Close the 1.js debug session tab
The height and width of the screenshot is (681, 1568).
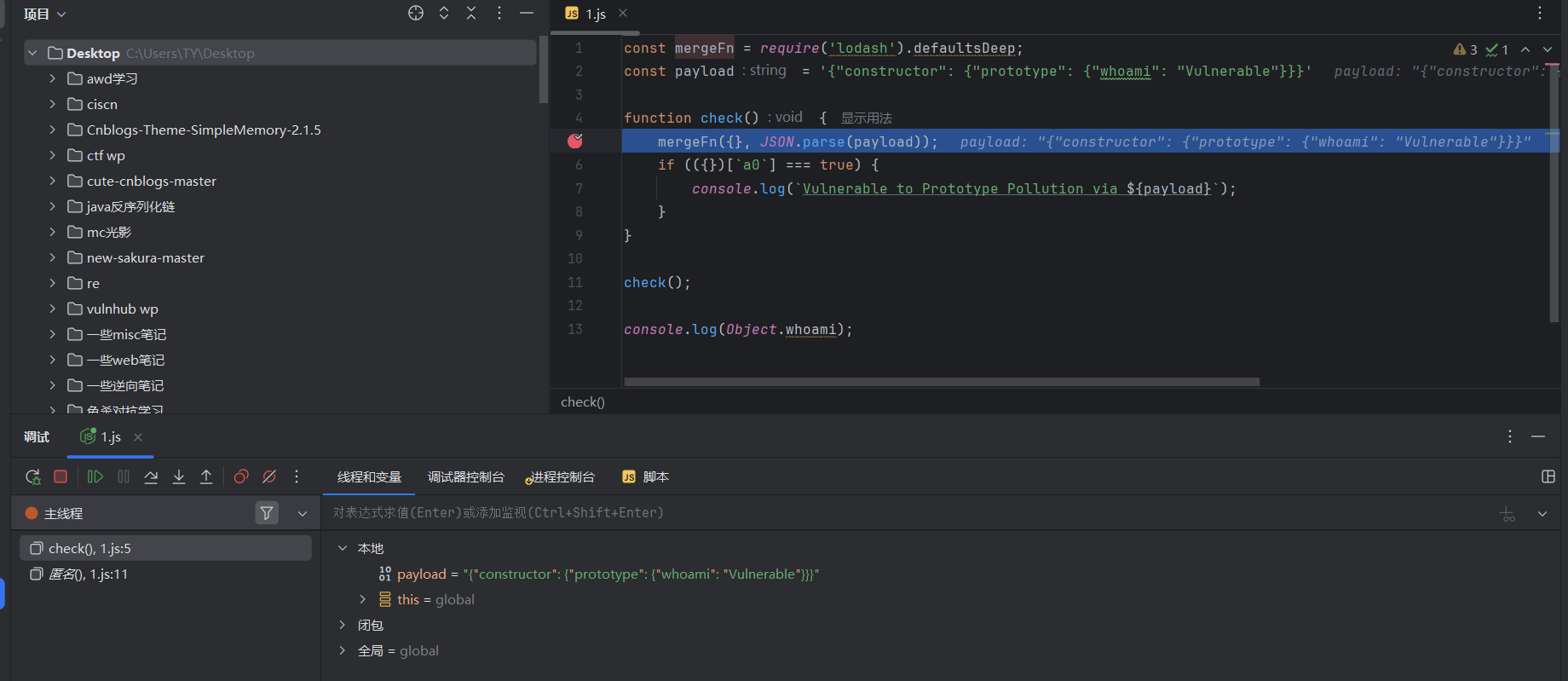[138, 436]
